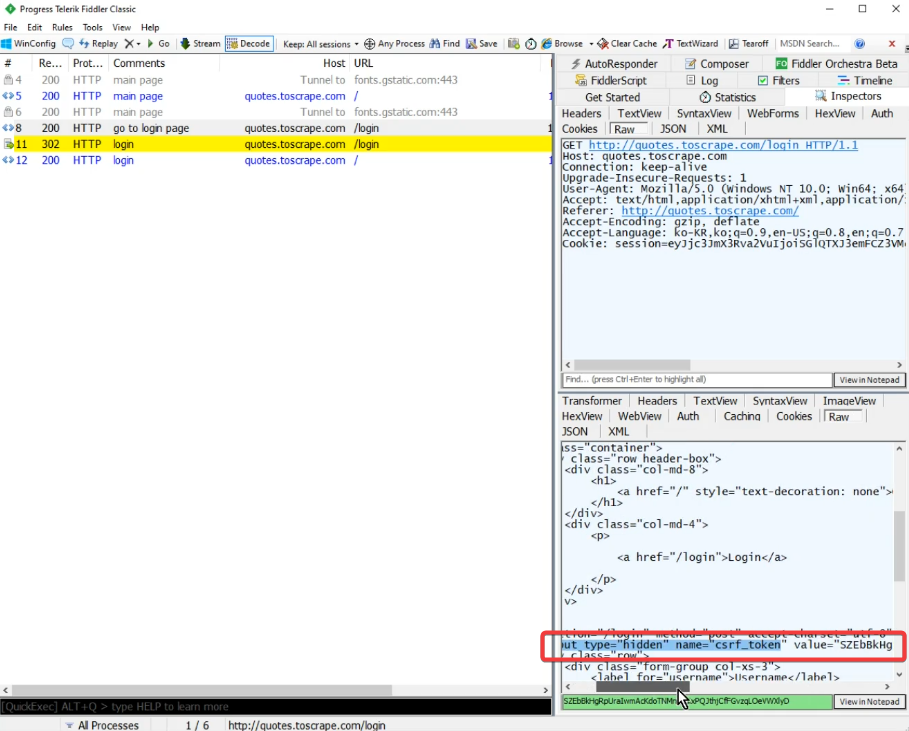The width and height of the screenshot is (909, 731).
Task: Toggle the Decode button
Action: (249, 43)
